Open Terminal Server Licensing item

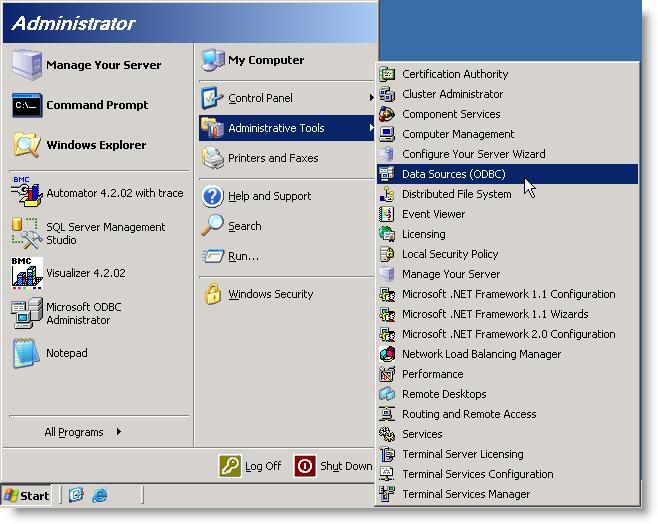[x=507, y=454]
